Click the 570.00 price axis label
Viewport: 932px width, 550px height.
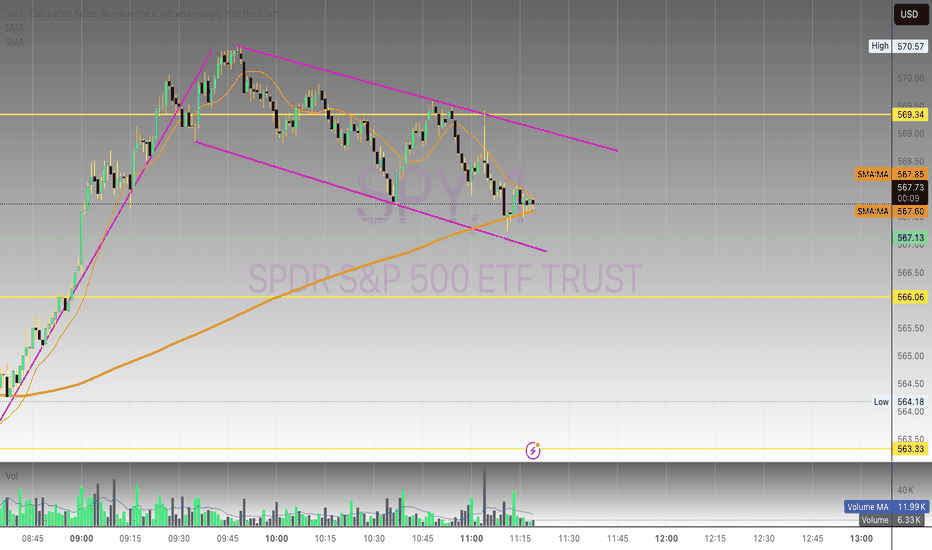(x=910, y=78)
